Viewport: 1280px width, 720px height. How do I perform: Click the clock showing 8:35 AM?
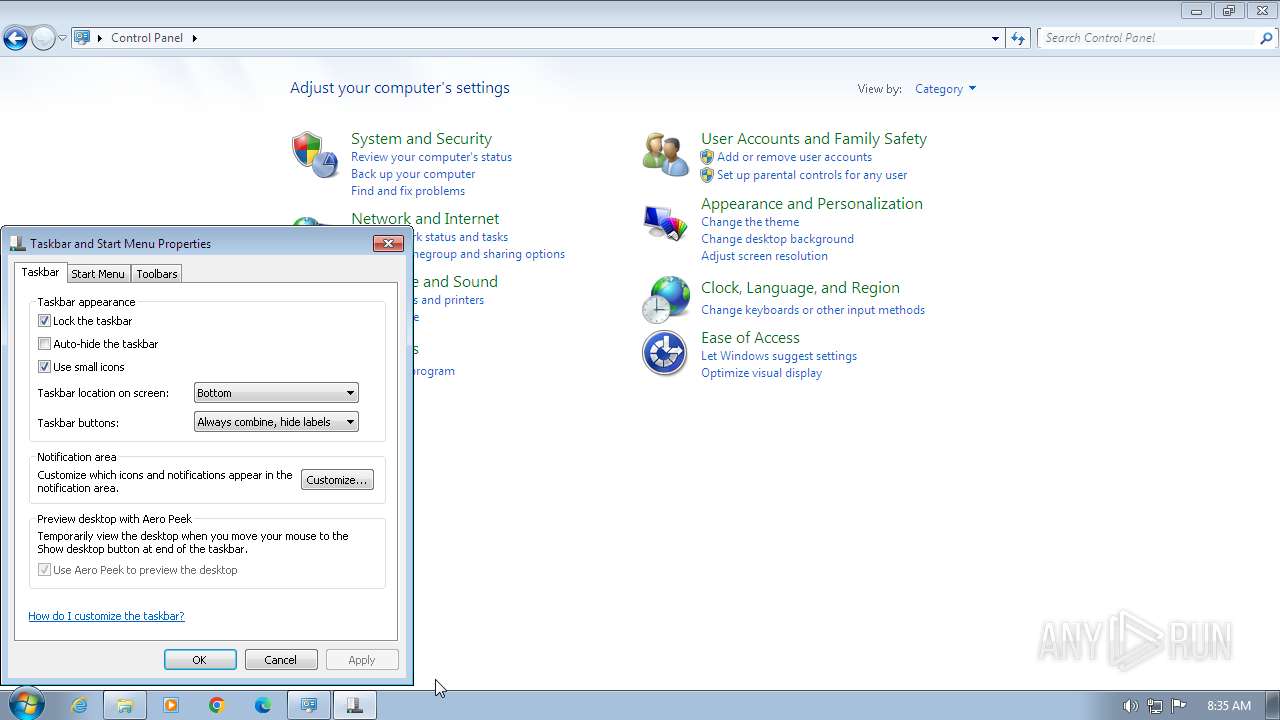click(1229, 706)
